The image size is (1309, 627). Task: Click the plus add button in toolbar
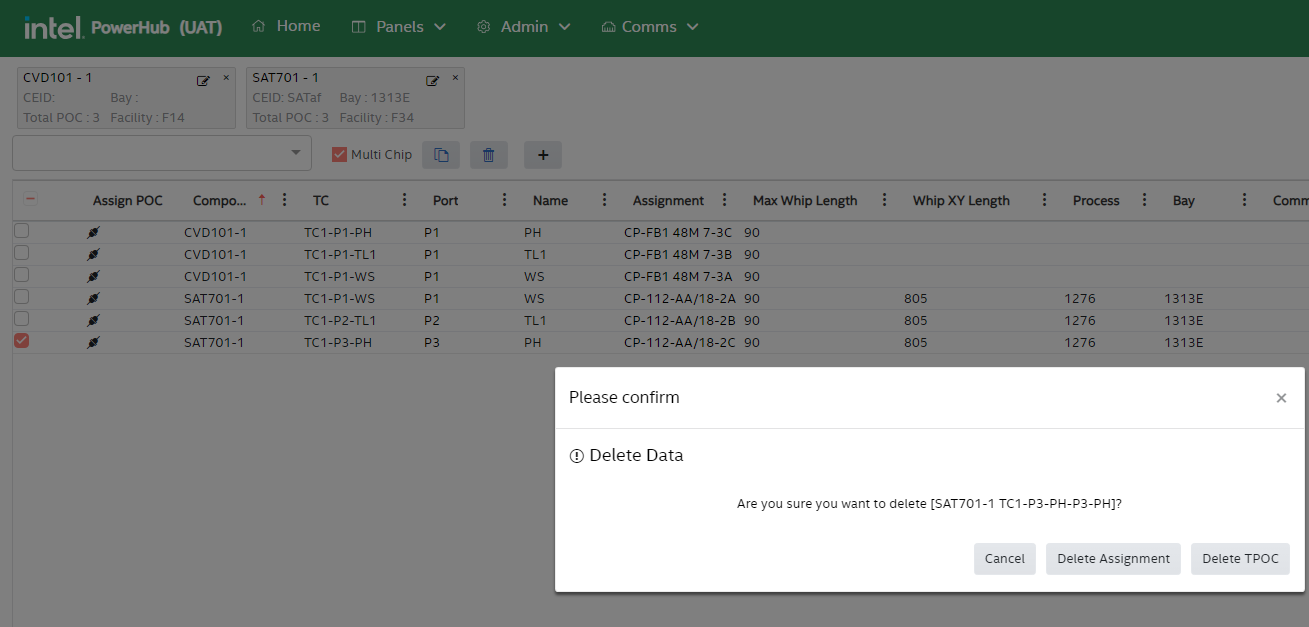(543, 155)
